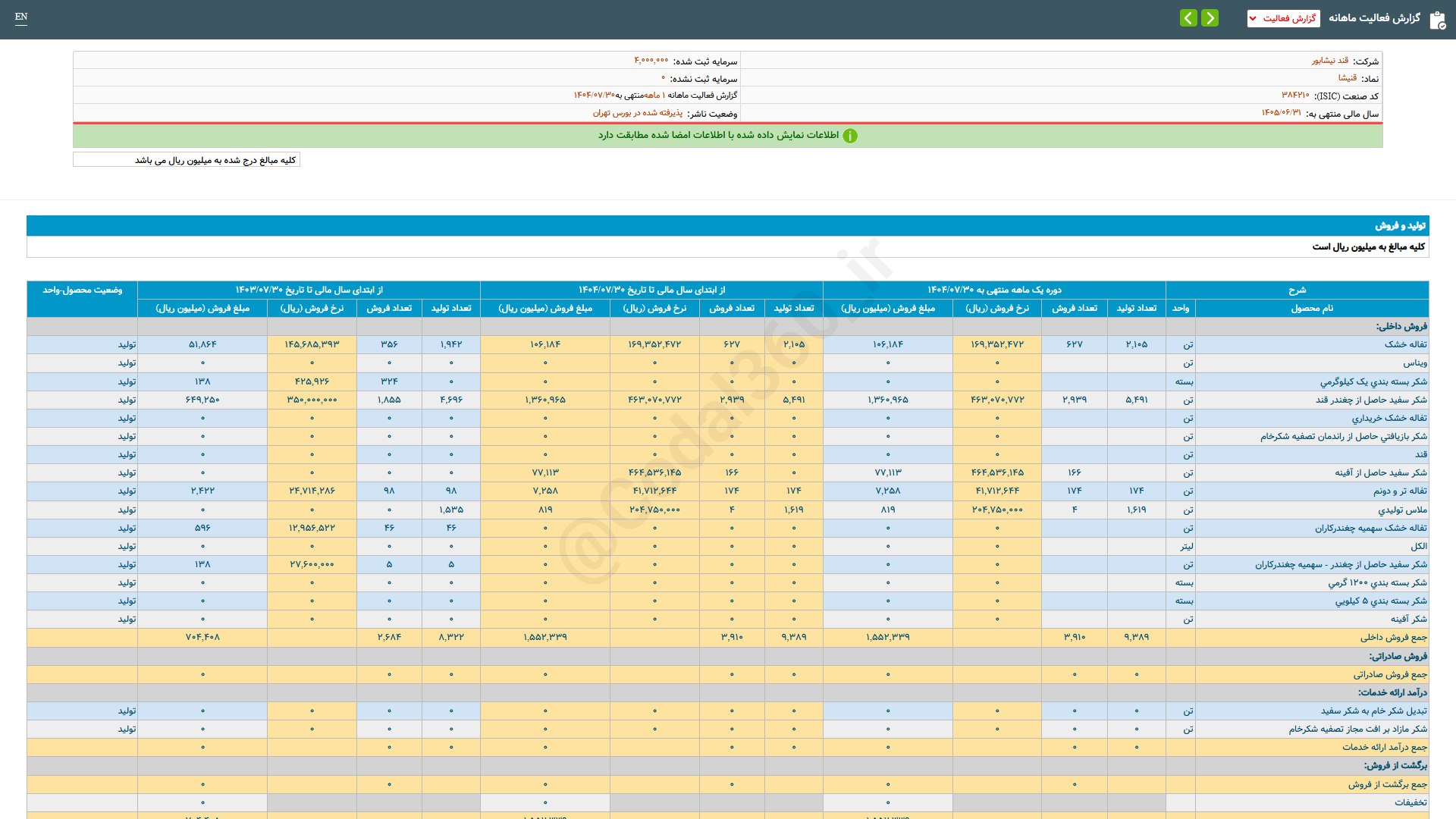Click the واحد column header
The height and width of the screenshot is (819, 1456).
point(1181,309)
